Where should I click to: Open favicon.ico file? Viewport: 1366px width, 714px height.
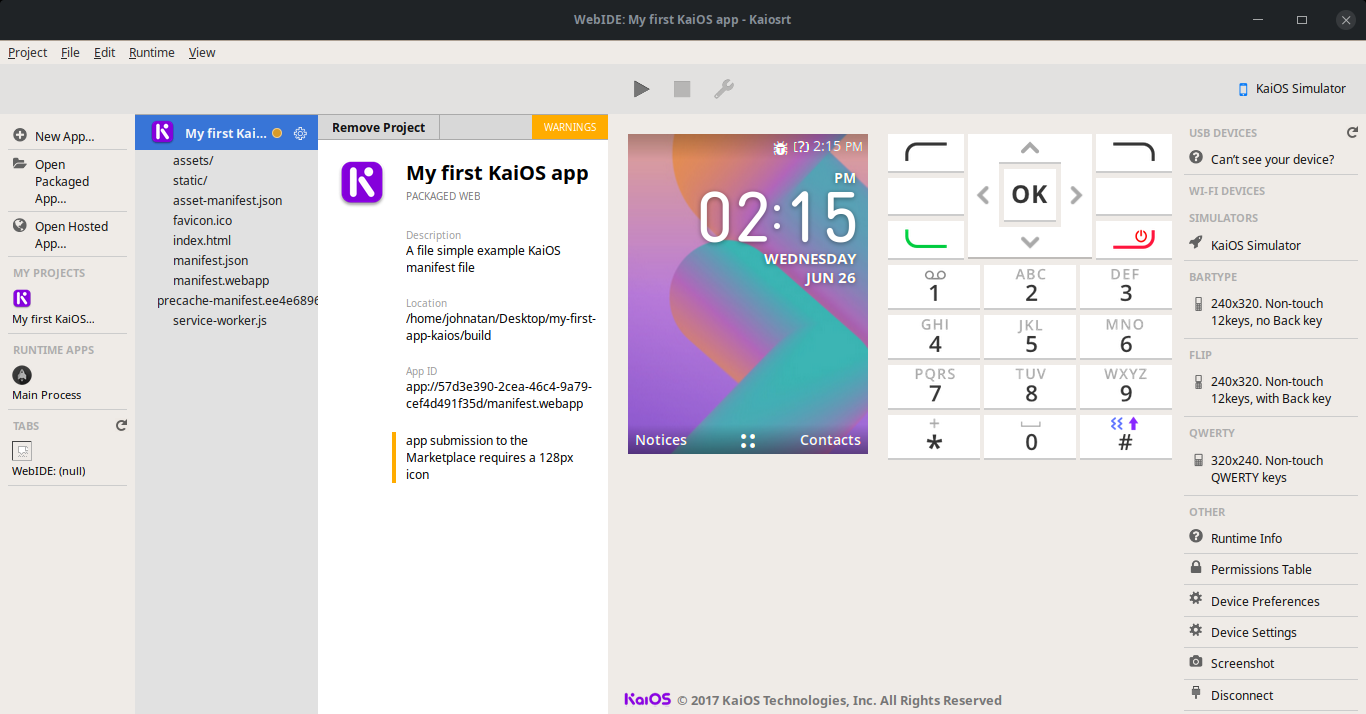click(202, 220)
